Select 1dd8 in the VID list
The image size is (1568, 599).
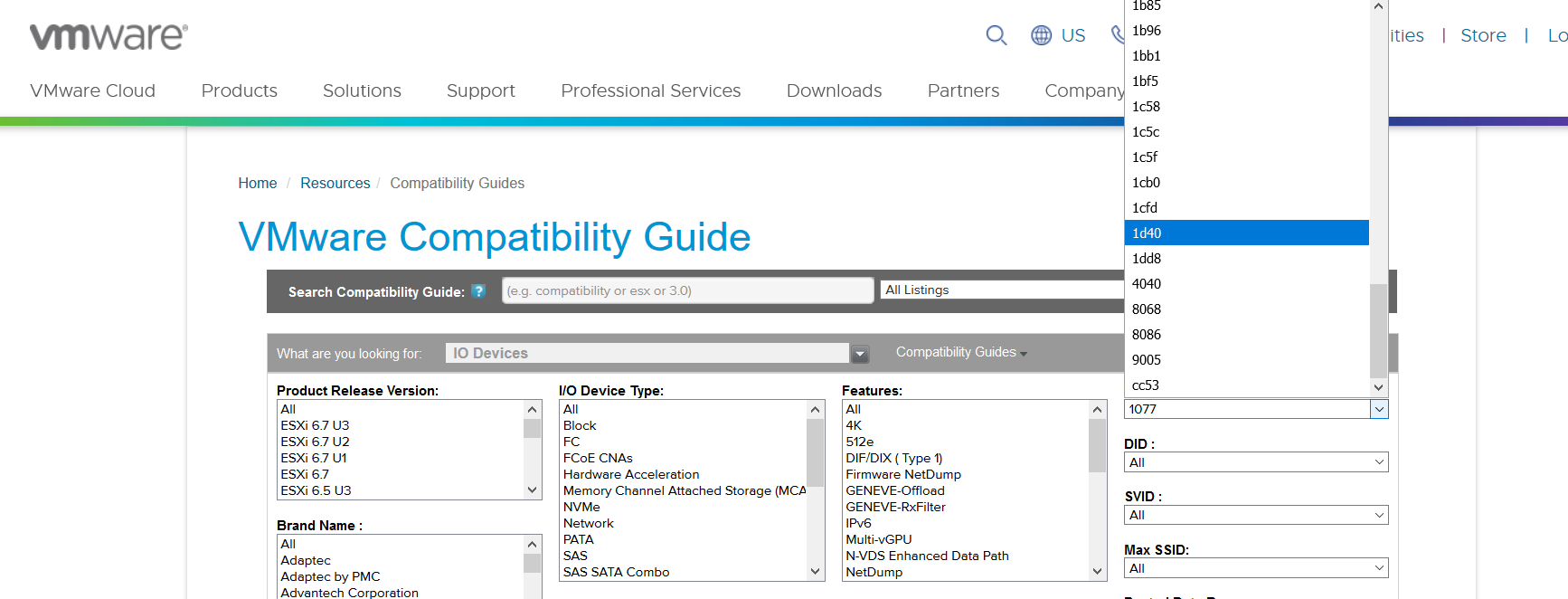tap(1247, 258)
